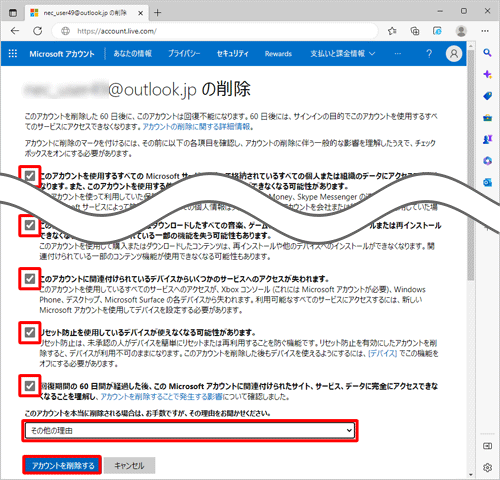Image resolution: width=500 pixels, height=480 pixels.
Task: Open Microsoft account help question mark
Action: (429, 53)
